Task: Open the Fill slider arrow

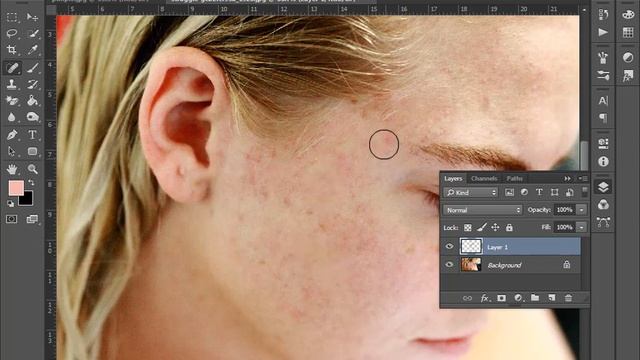Action: pos(581,227)
